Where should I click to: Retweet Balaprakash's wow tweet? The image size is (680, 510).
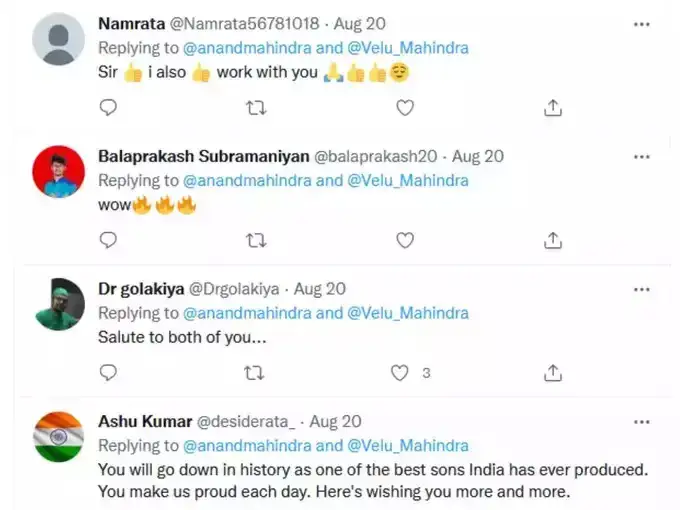(256, 240)
